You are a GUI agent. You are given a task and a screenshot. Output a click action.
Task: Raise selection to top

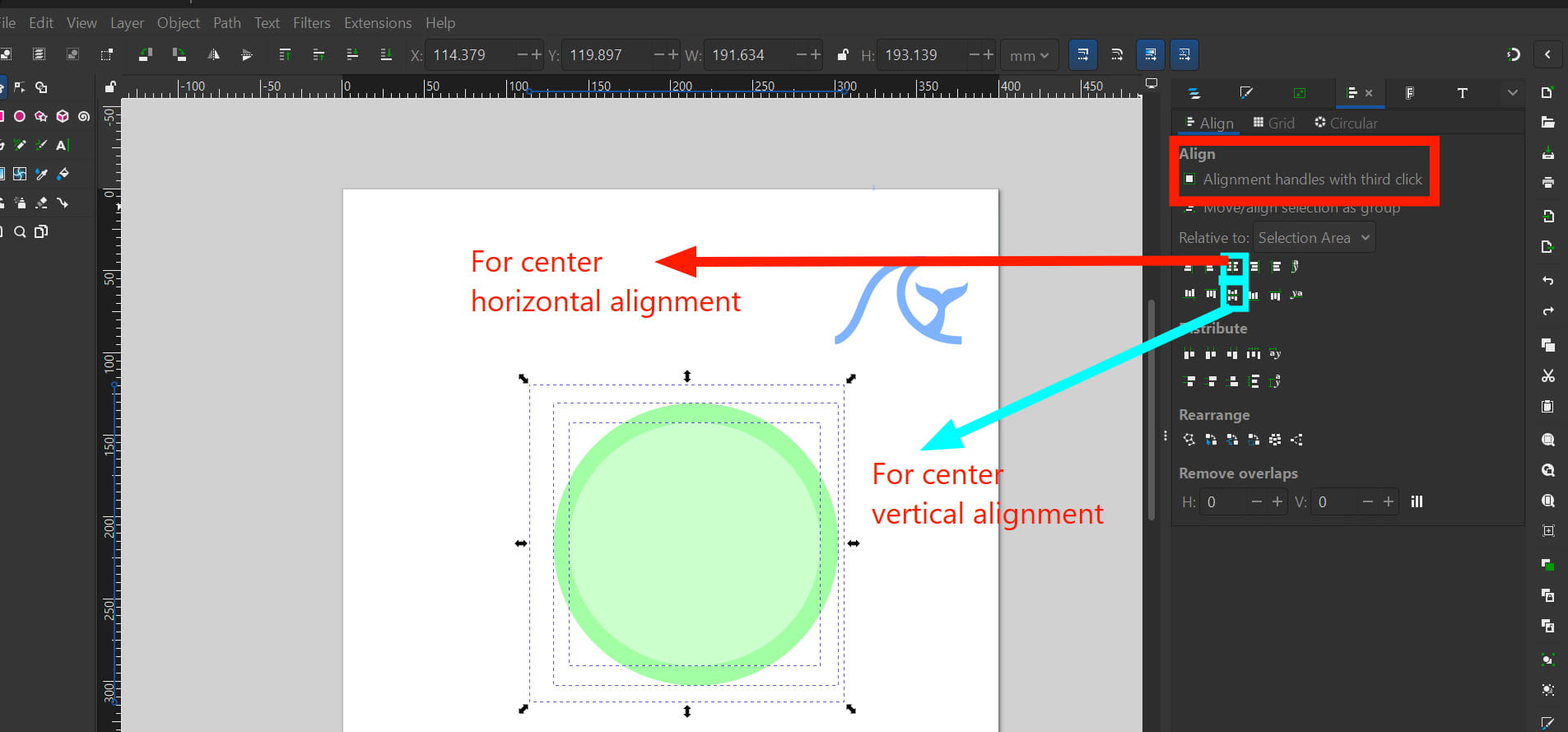[285, 54]
